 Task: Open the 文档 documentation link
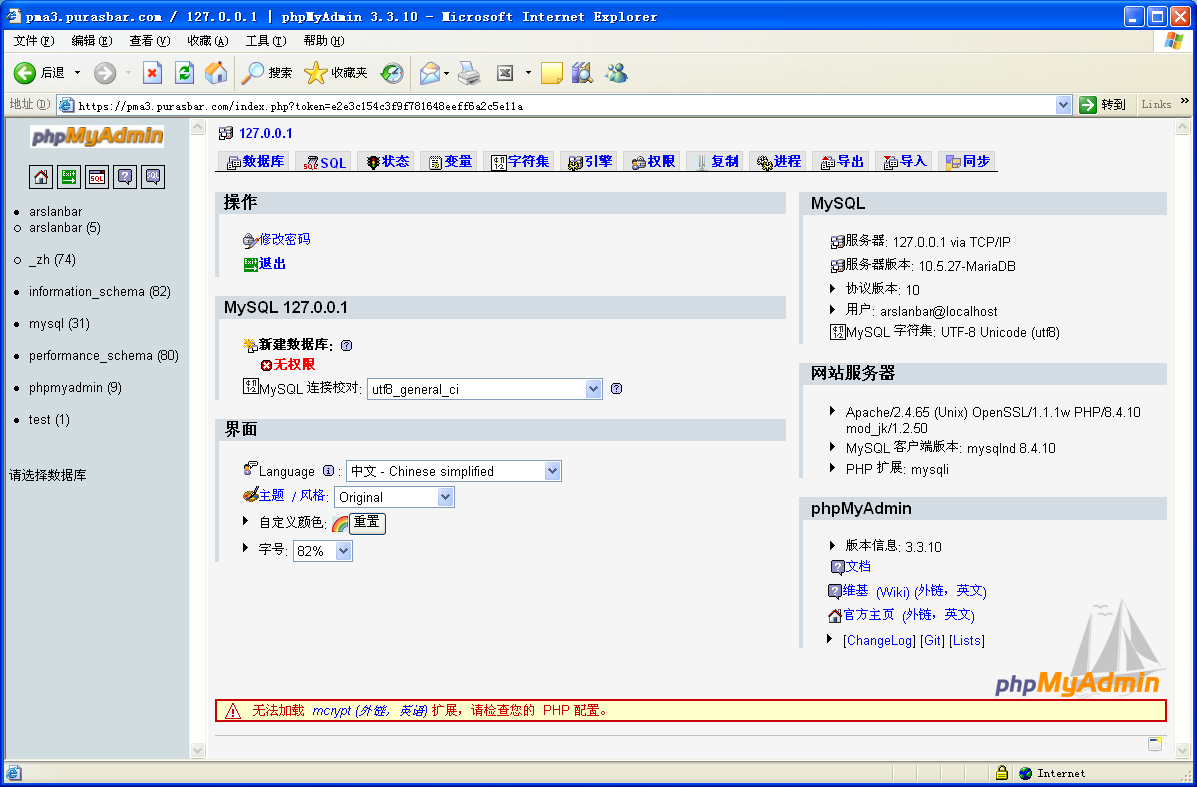point(857,566)
